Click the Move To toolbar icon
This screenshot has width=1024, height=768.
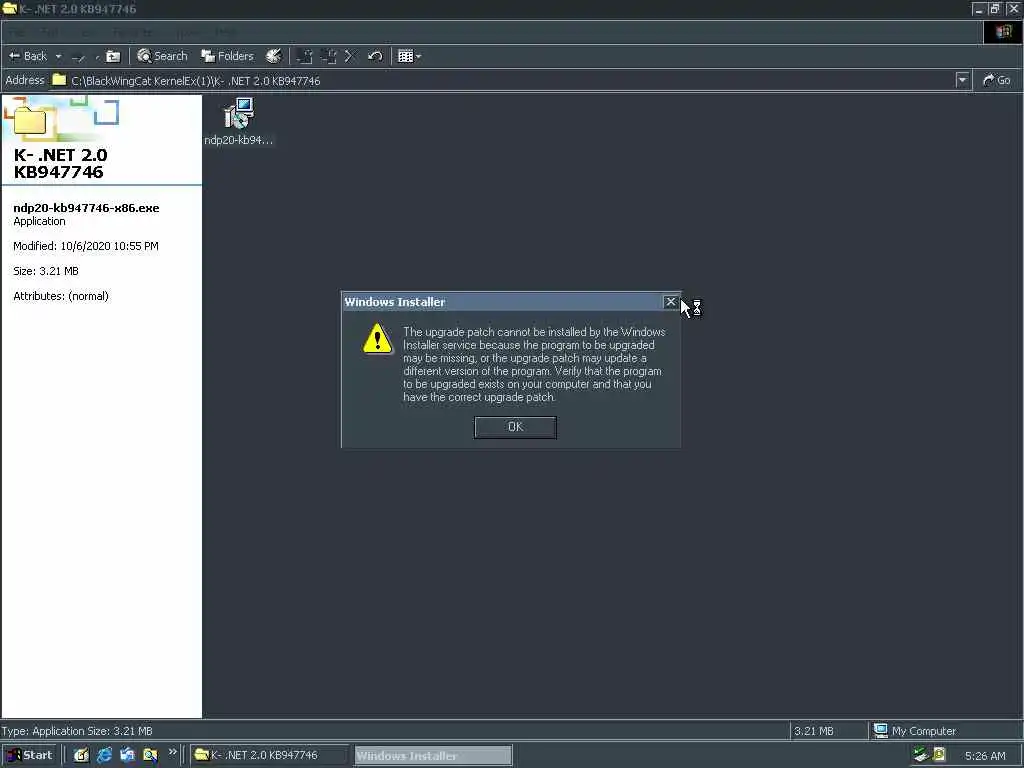(304, 56)
